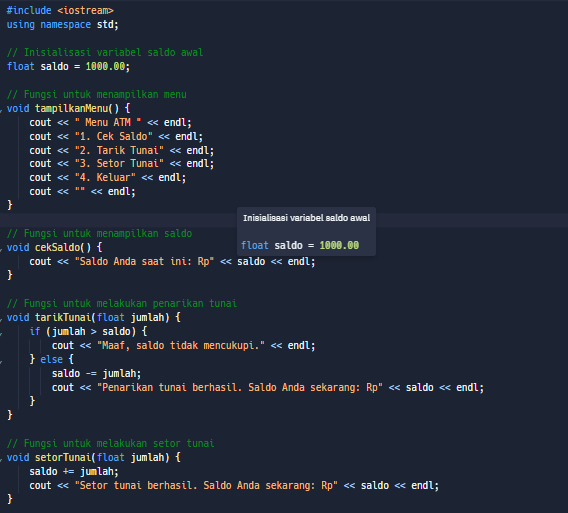Click the empty string cout line

pyautogui.click(x=82, y=192)
